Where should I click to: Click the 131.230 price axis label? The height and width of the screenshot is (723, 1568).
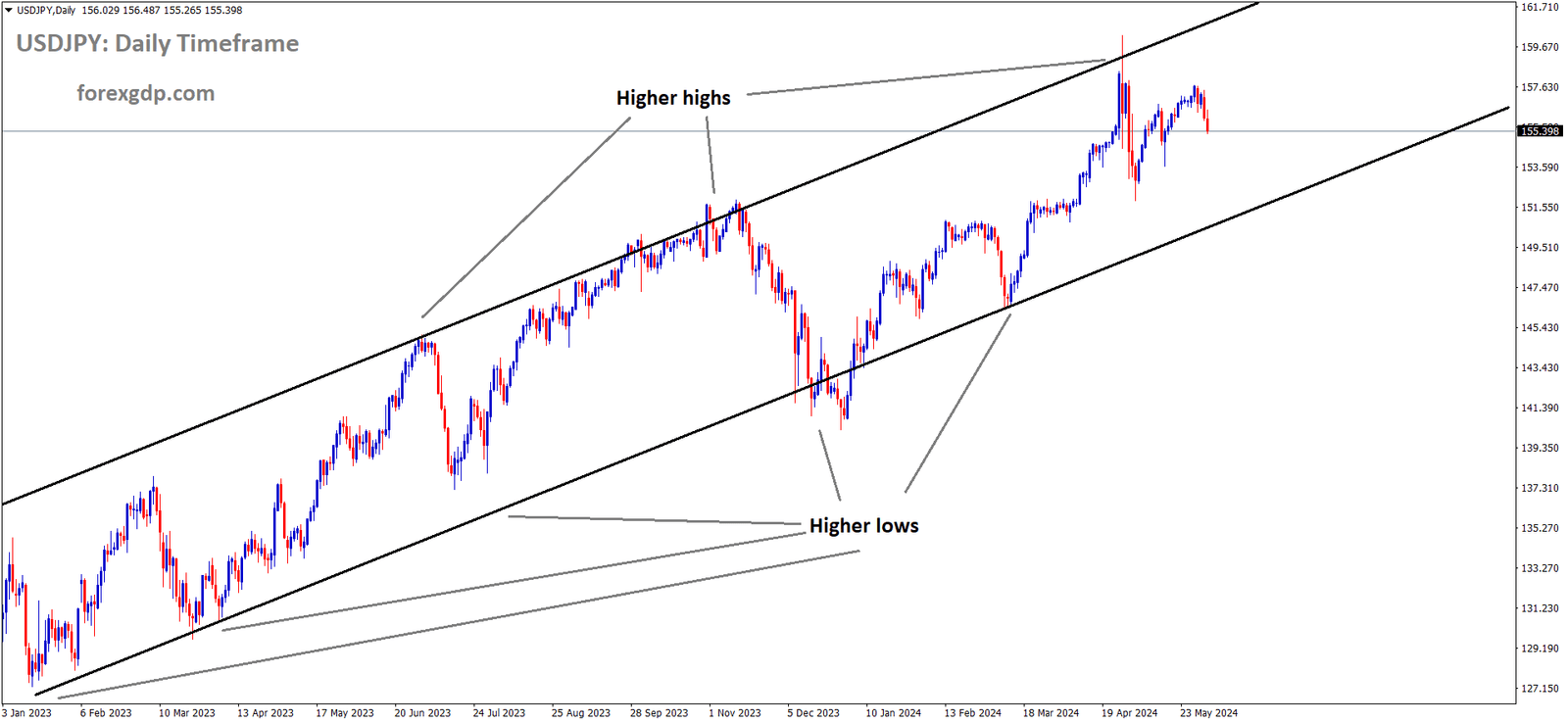pos(1540,608)
